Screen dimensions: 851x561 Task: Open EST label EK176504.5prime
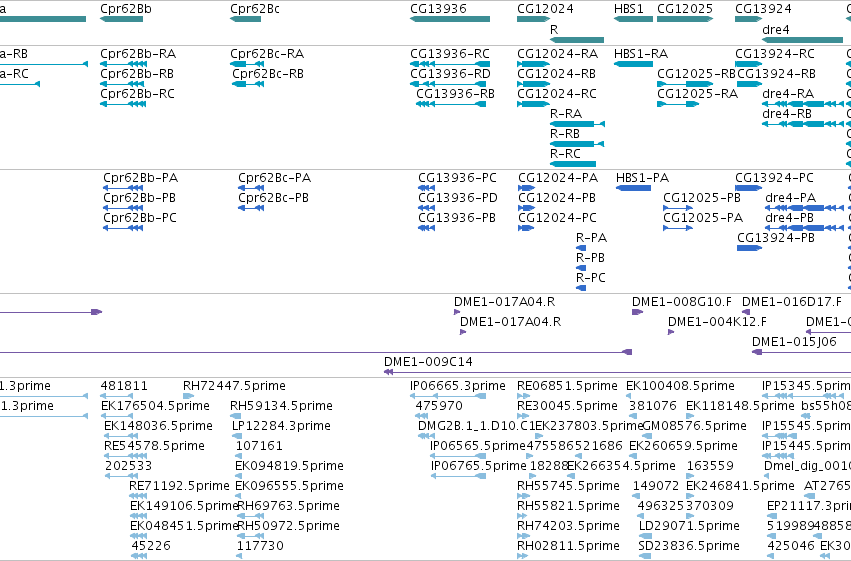[x=155, y=406]
